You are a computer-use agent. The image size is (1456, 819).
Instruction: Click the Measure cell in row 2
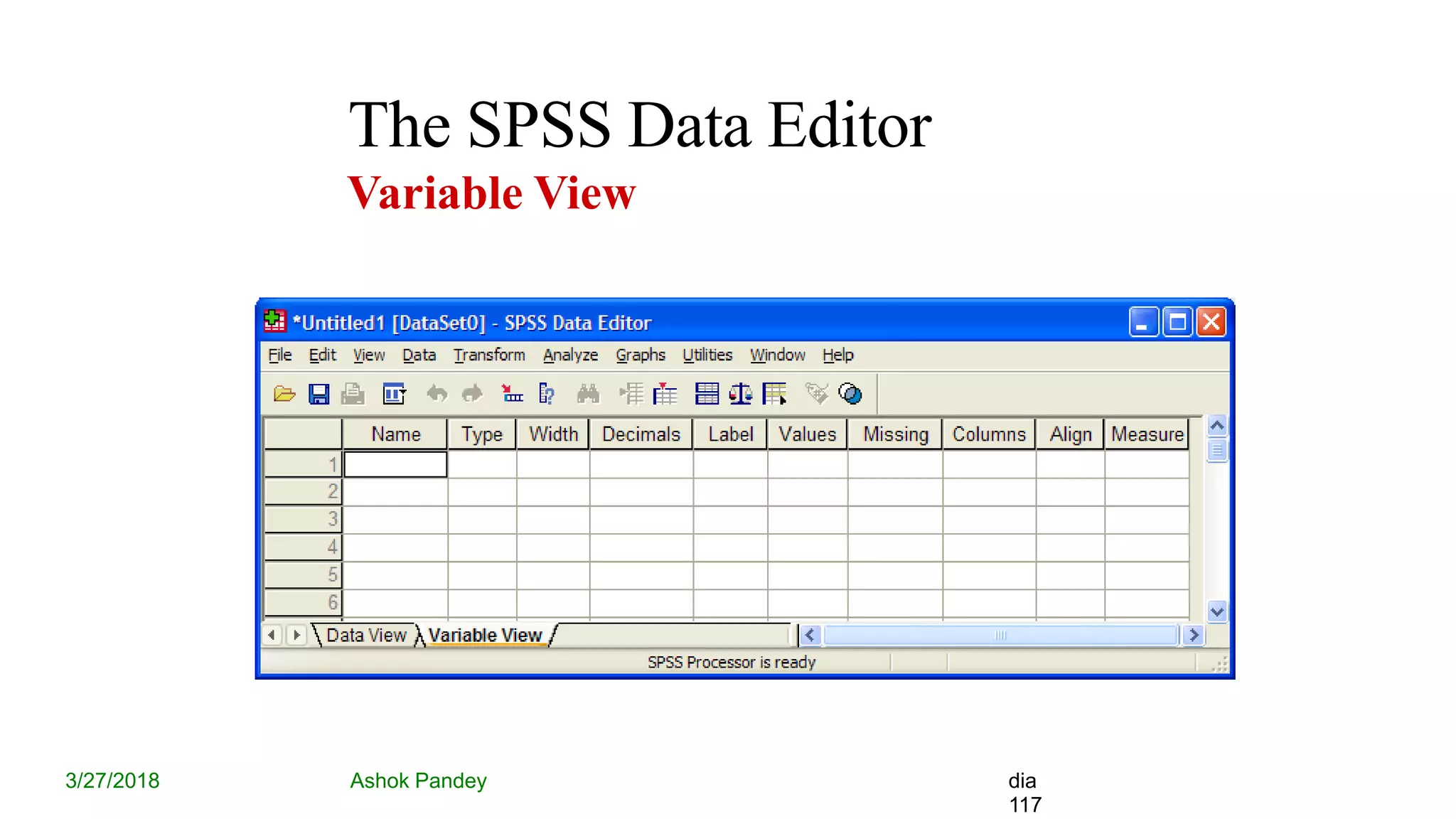(1147, 492)
